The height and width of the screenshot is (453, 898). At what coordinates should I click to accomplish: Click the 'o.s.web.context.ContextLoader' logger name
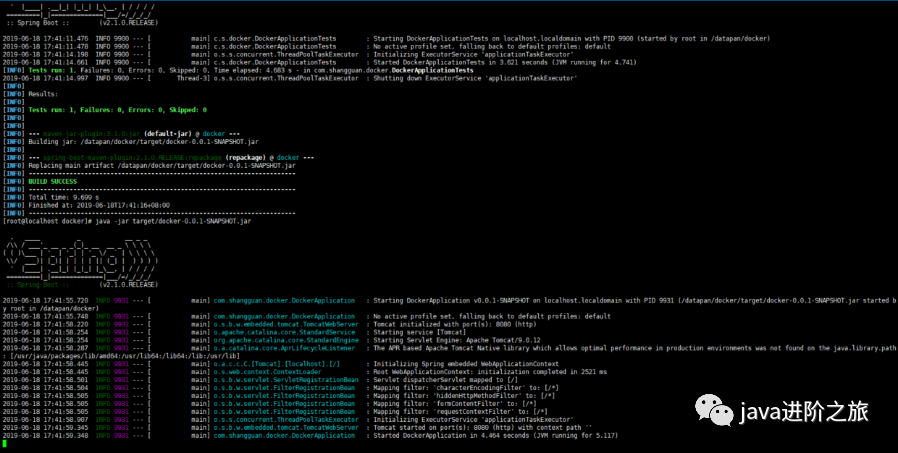pyautogui.click(x=268, y=372)
